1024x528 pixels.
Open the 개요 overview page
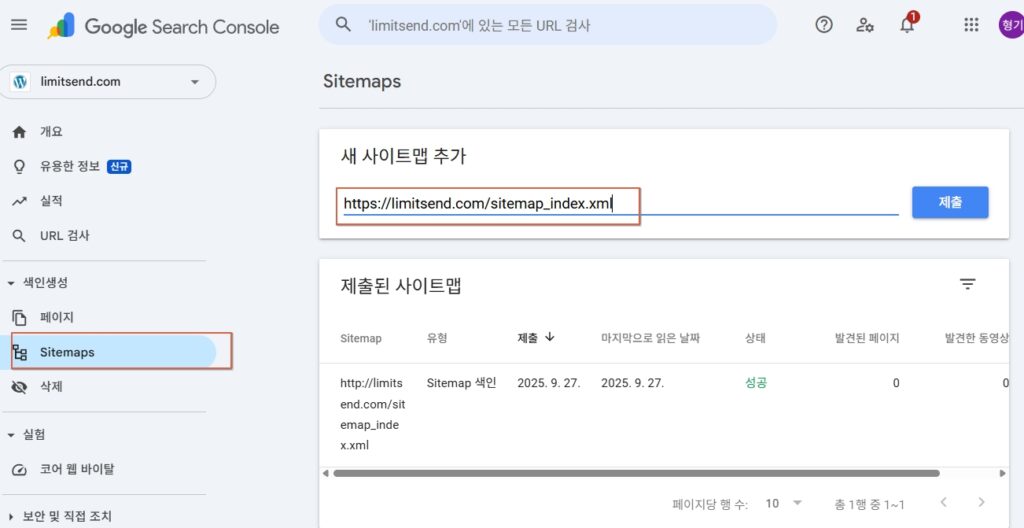[50, 132]
